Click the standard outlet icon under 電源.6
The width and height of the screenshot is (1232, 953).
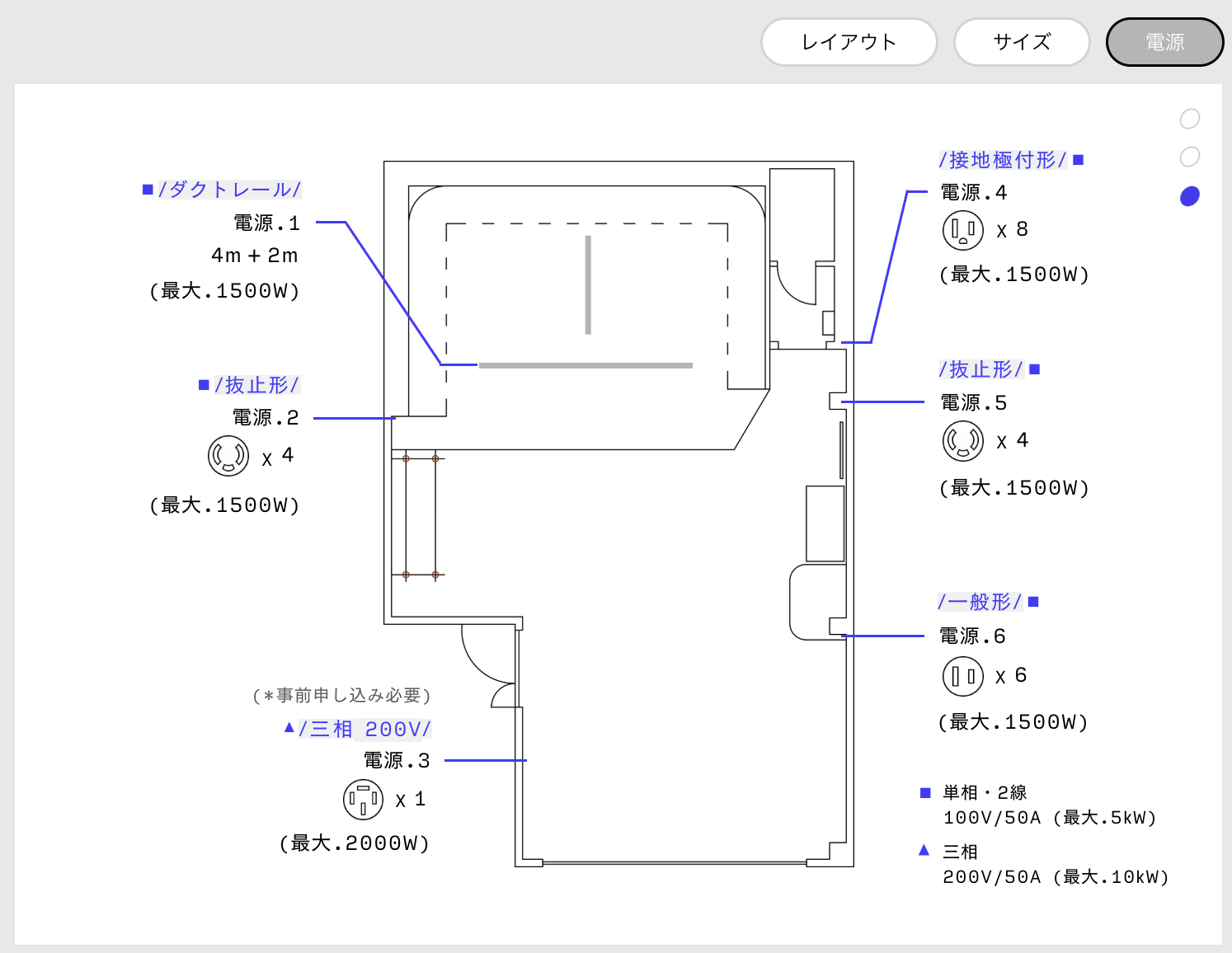(963, 676)
